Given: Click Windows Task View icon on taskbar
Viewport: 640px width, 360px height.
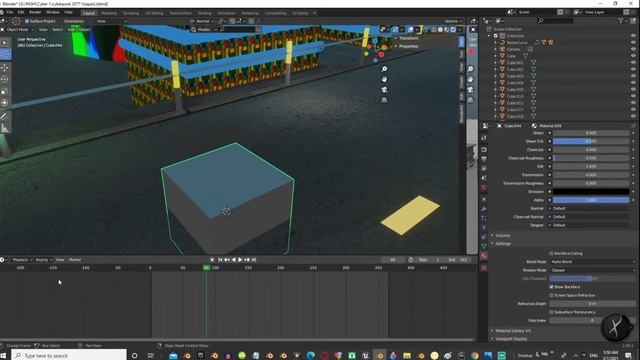Looking at the screenshot, I should click(x=151, y=356).
